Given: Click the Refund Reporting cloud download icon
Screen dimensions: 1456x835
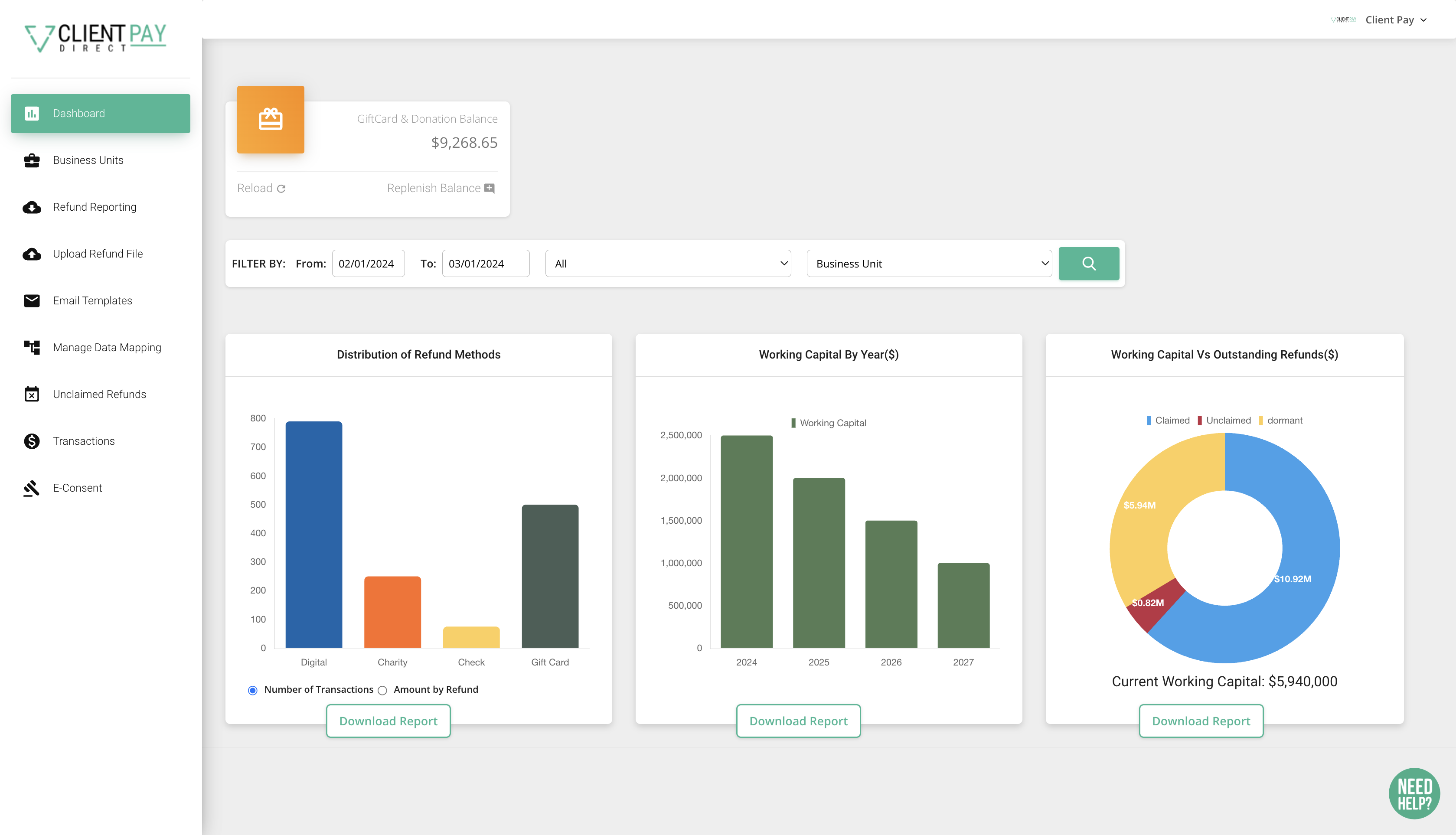Looking at the screenshot, I should (x=32, y=207).
